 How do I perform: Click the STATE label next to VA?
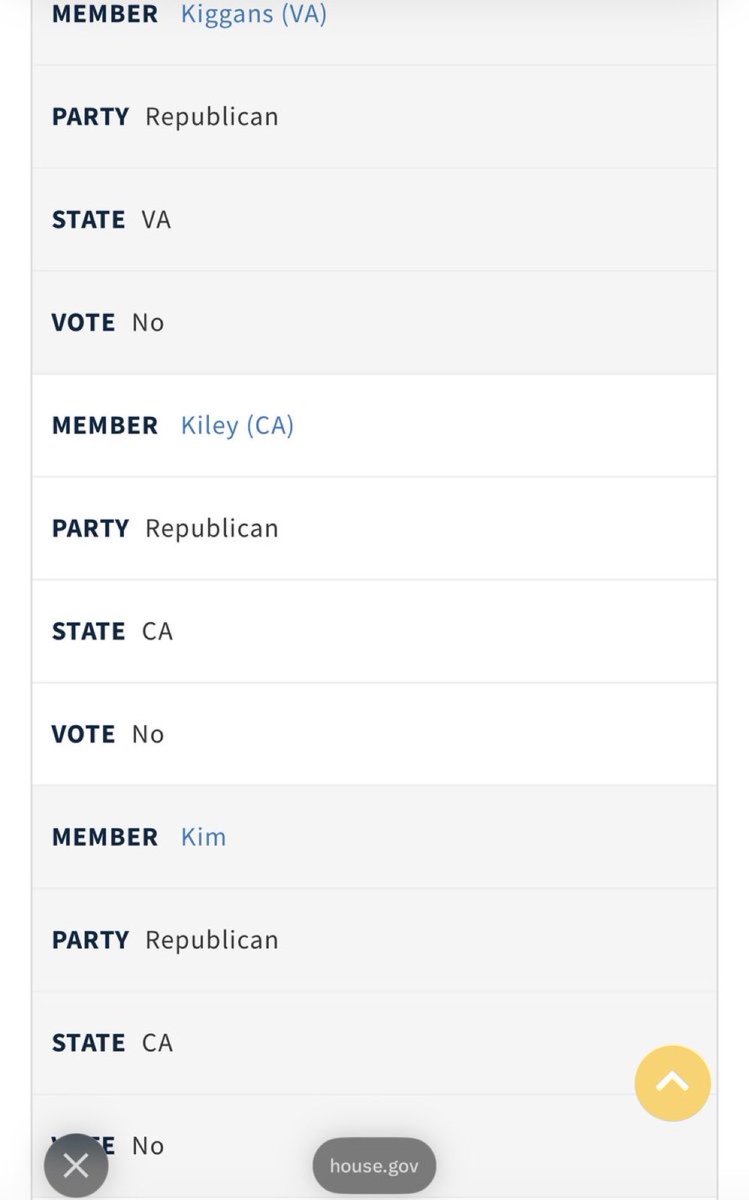click(89, 220)
